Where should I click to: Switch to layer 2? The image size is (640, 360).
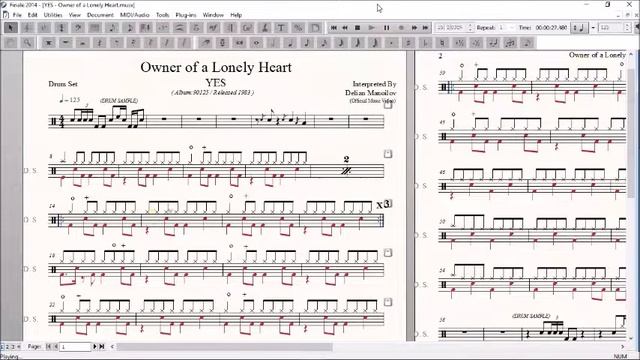tap(7, 347)
